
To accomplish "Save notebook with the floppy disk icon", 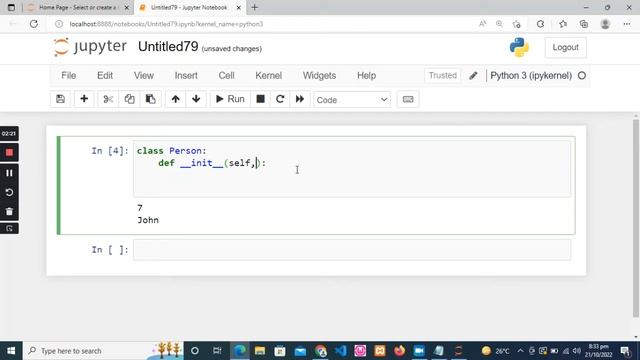I will [x=60, y=99].
